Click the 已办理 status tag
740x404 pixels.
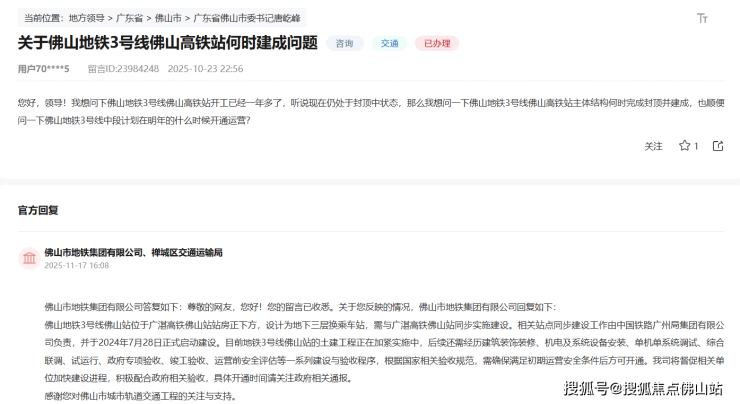pos(437,43)
